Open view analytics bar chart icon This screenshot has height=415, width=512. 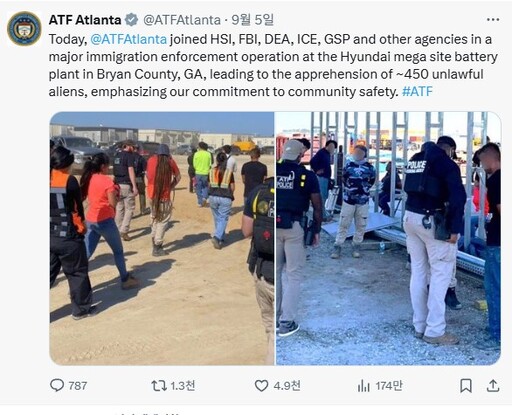(x=364, y=386)
